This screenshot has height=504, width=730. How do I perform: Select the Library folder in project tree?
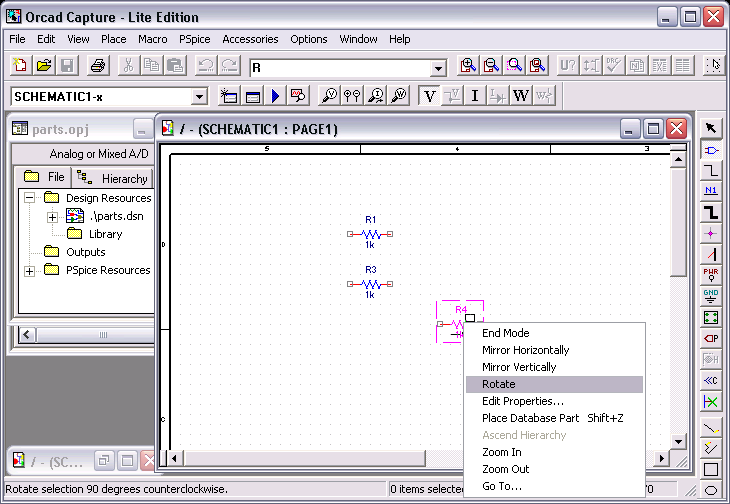pos(105,234)
